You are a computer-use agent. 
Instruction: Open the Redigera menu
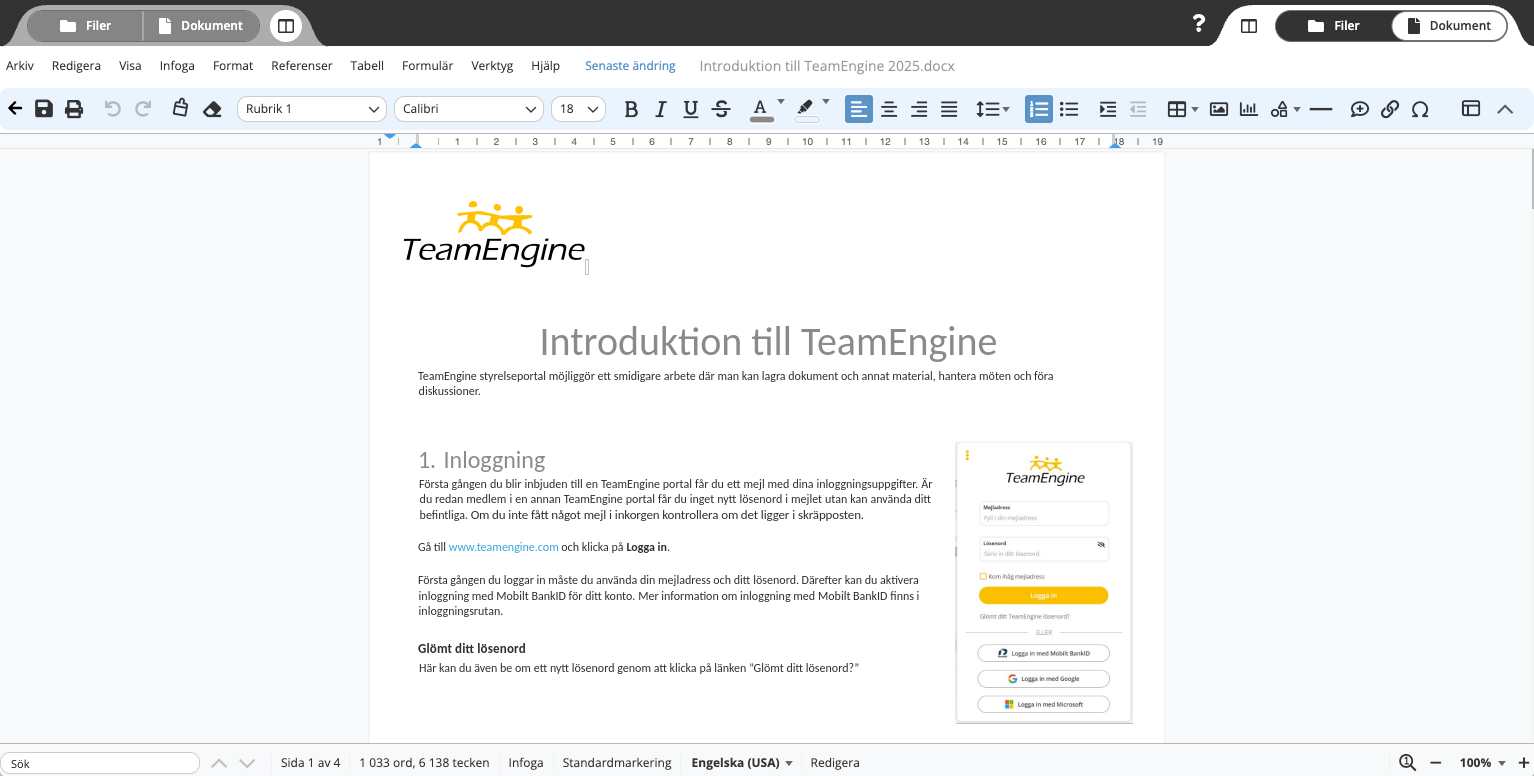tap(76, 66)
